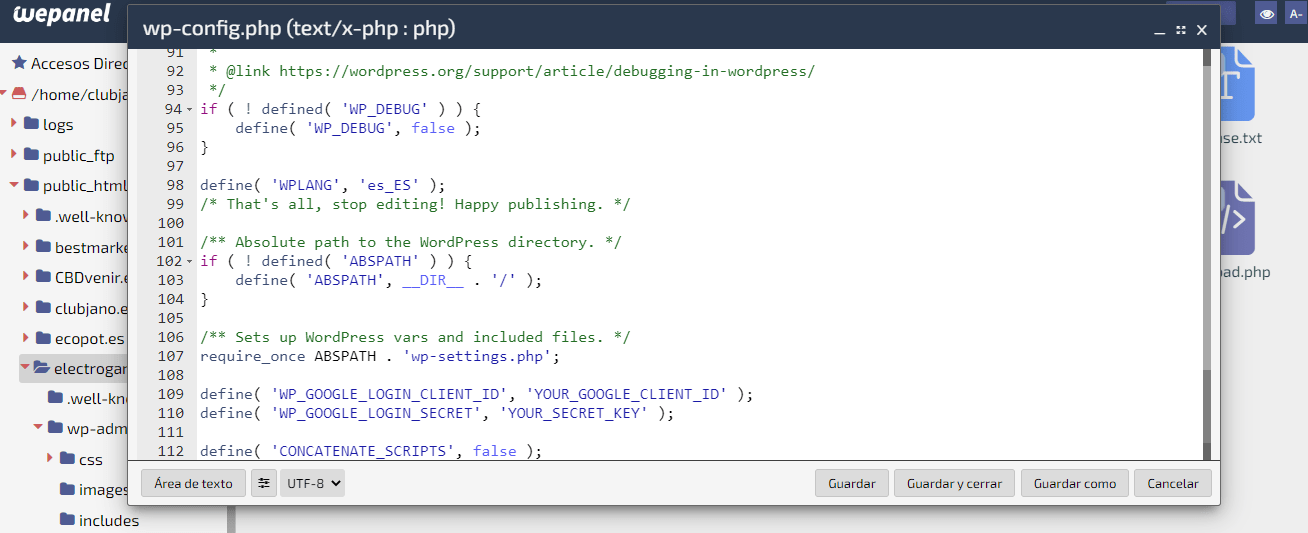The width and height of the screenshot is (1308, 533).
Task: Click 'wp-settings.php' string in line 107
Action: 478,356
